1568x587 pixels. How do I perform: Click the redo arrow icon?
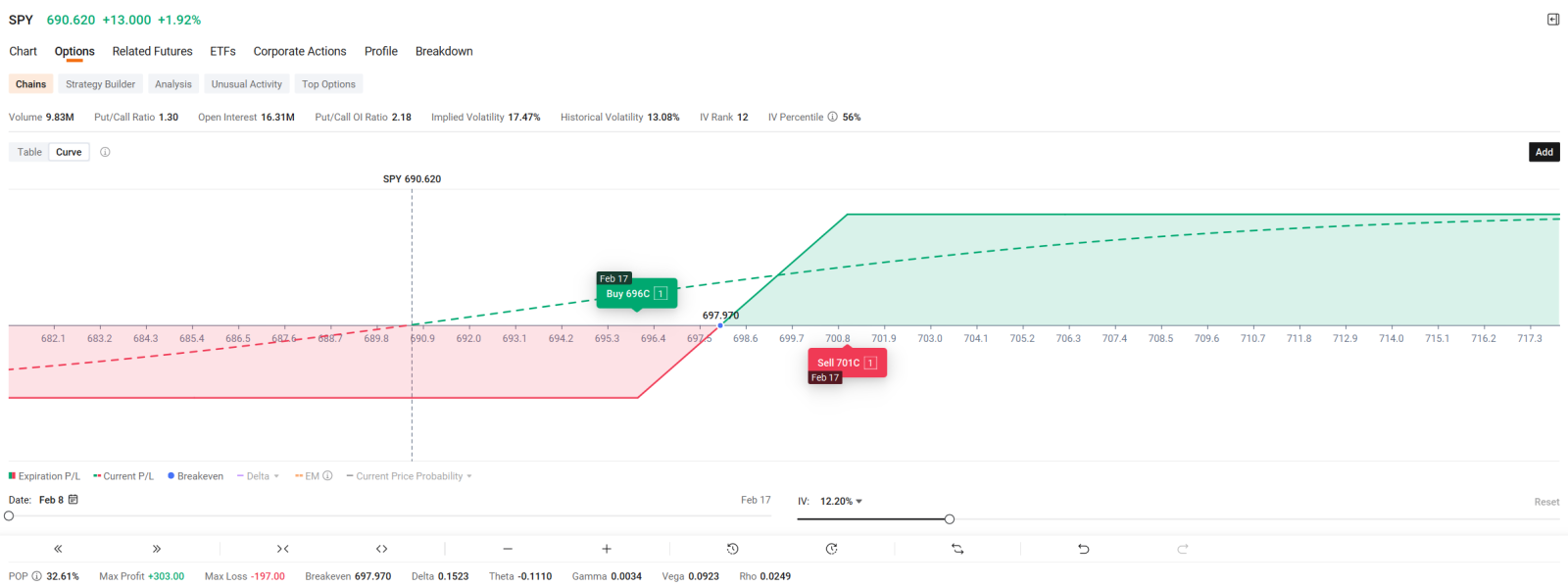(1183, 549)
